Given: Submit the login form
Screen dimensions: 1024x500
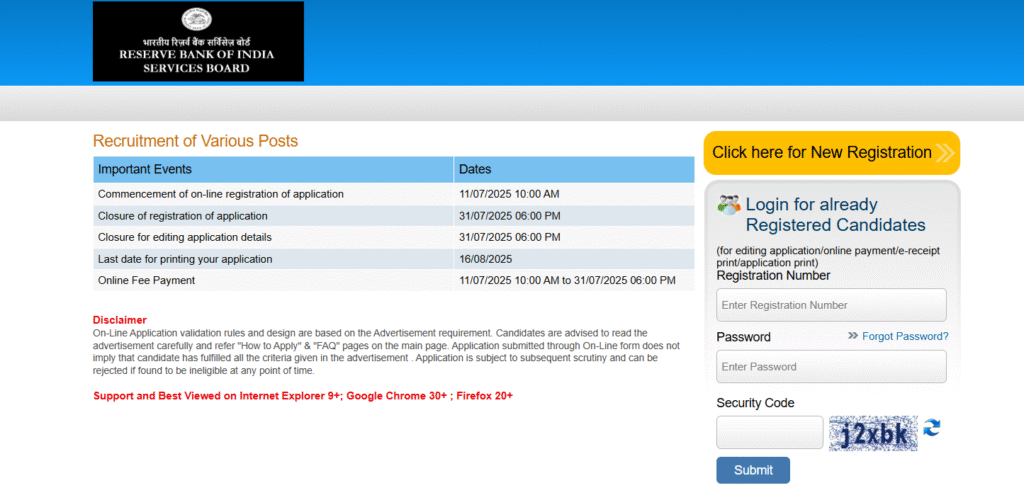Looking at the screenshot, I should 753,470.
